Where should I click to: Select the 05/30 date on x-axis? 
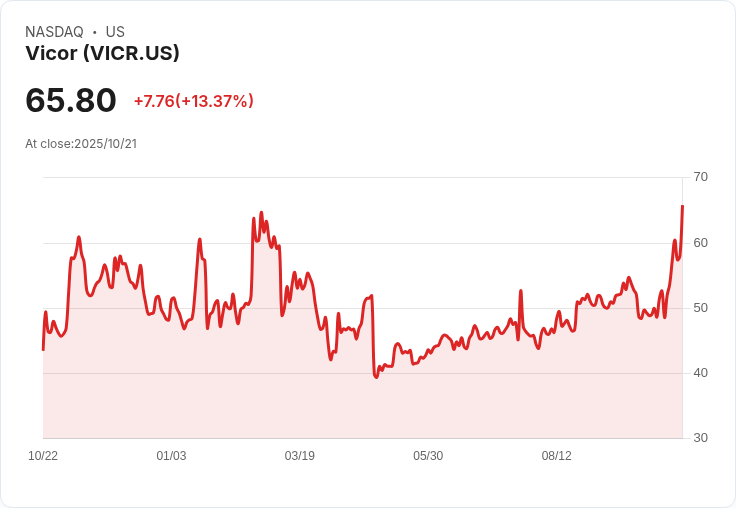click(428, 456)
